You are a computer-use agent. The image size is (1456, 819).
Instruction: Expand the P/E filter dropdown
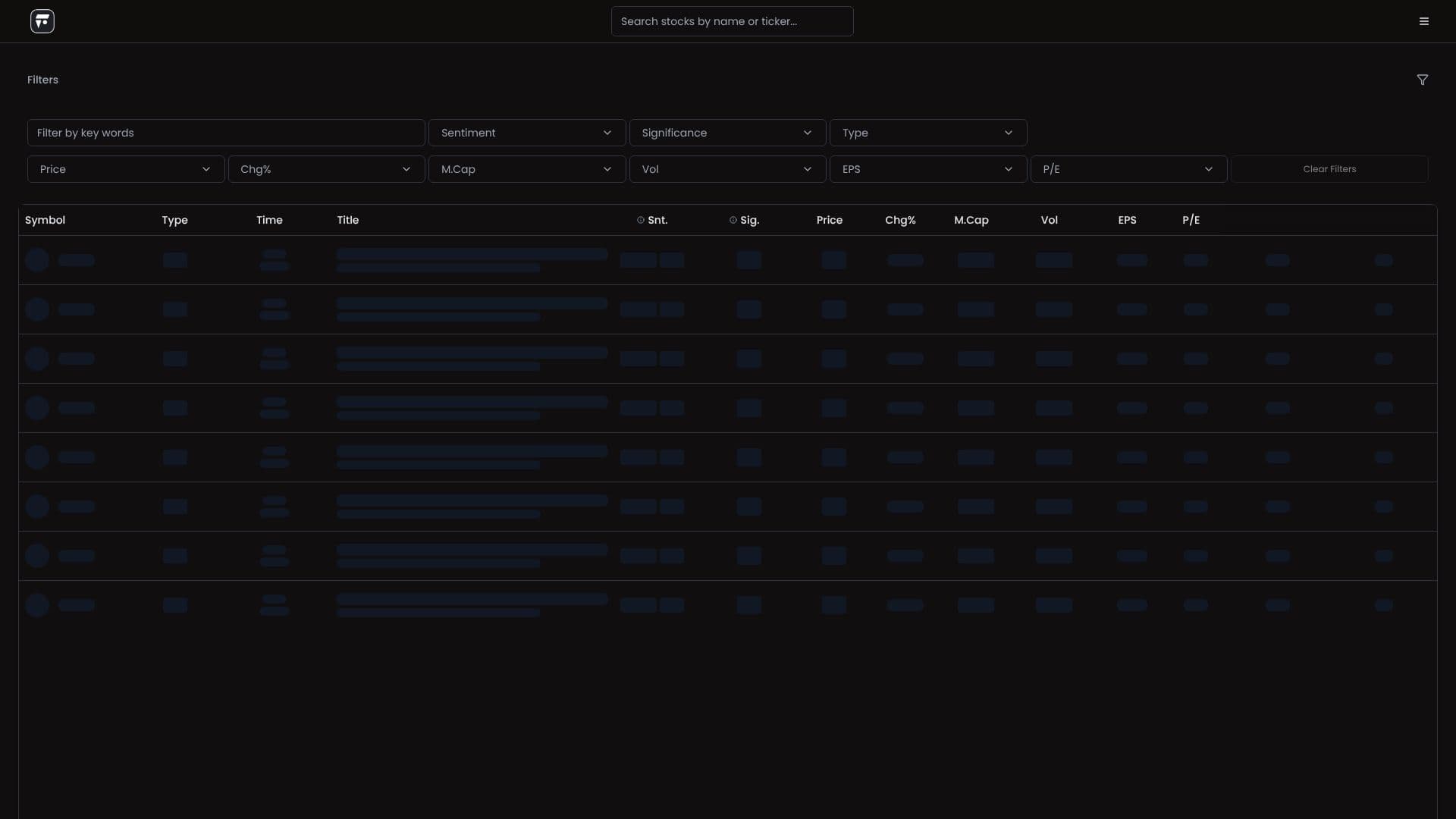click(x=1128, y=169)
